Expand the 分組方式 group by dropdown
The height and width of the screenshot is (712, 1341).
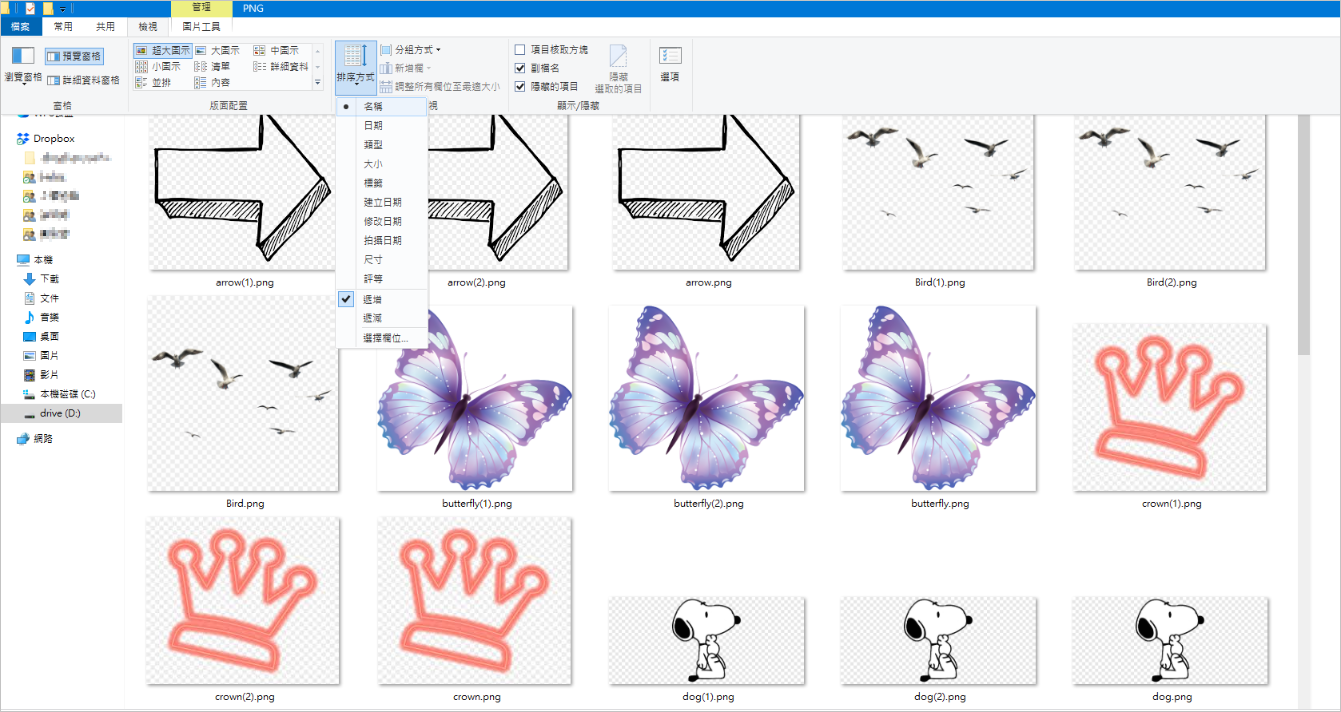(410, 49)
